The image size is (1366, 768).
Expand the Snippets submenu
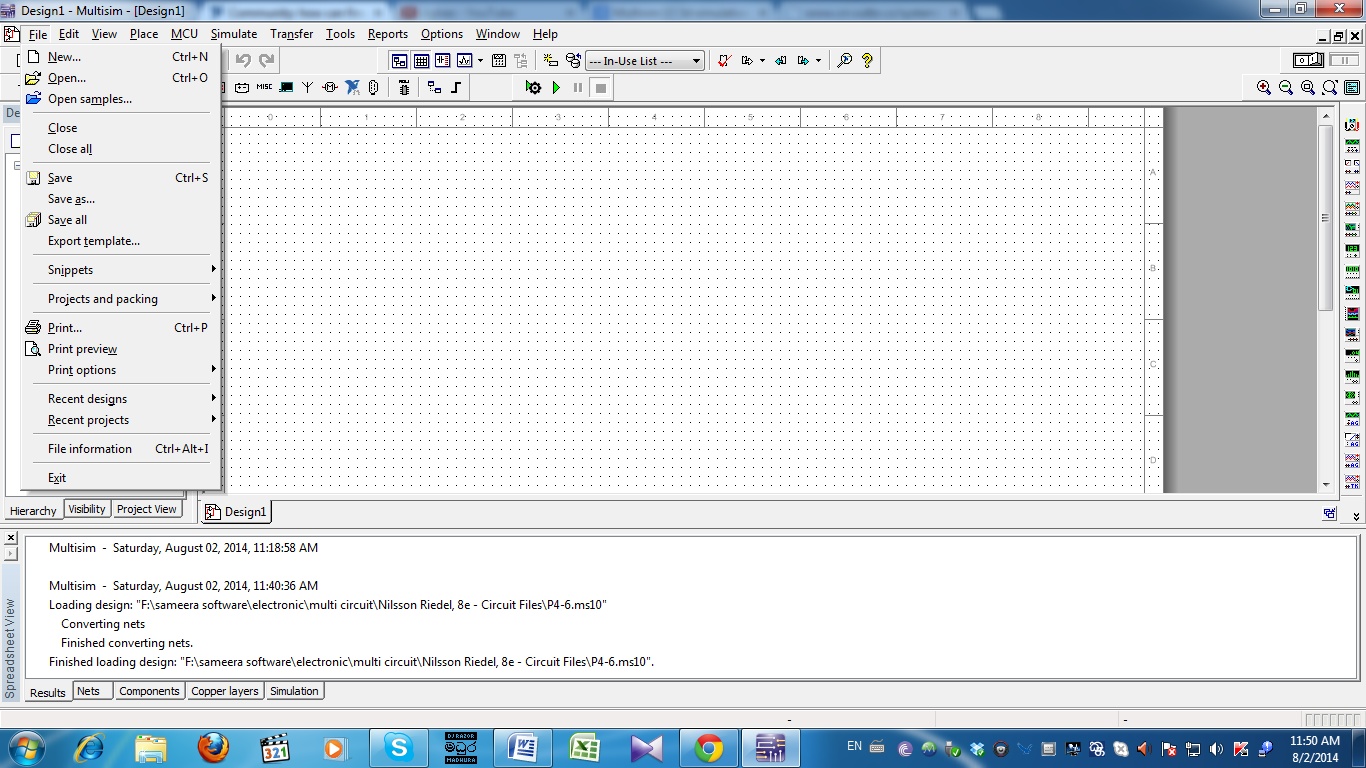(120, 270)
